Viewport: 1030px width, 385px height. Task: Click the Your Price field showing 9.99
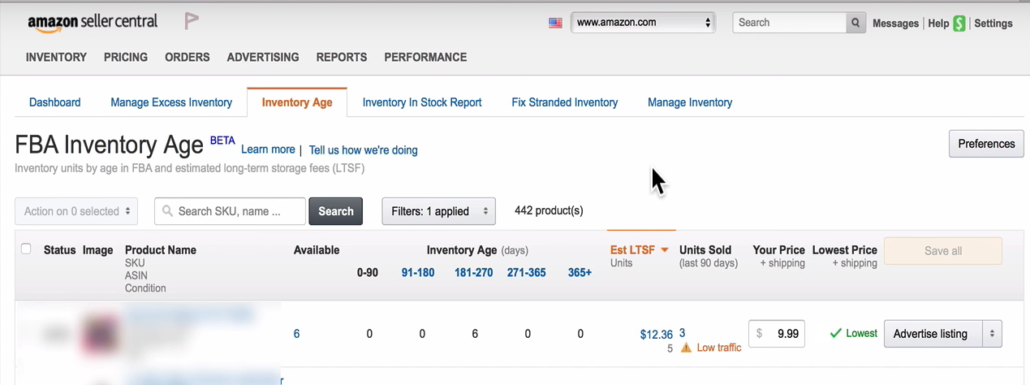(776, 334)
